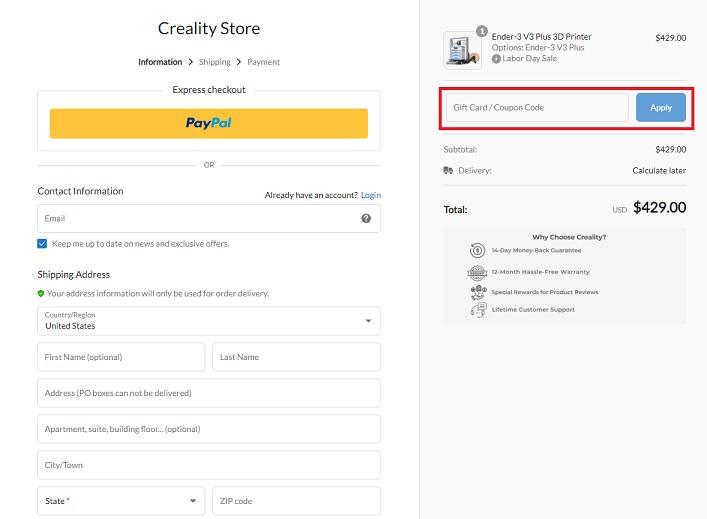
Task: Open the Country/Region dropdown
Action: [x=209, y=321]
